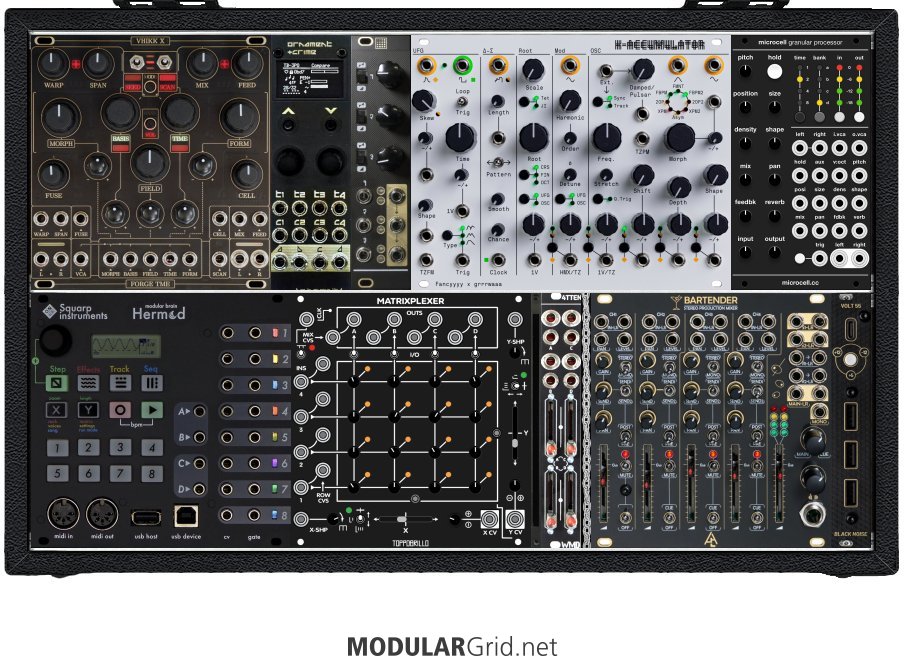Toggle Bartender channel 1 STEREO/MONO switch
The height and width of the screenshot is (668, 906).
pyautogui.click(x=626, y=366)
